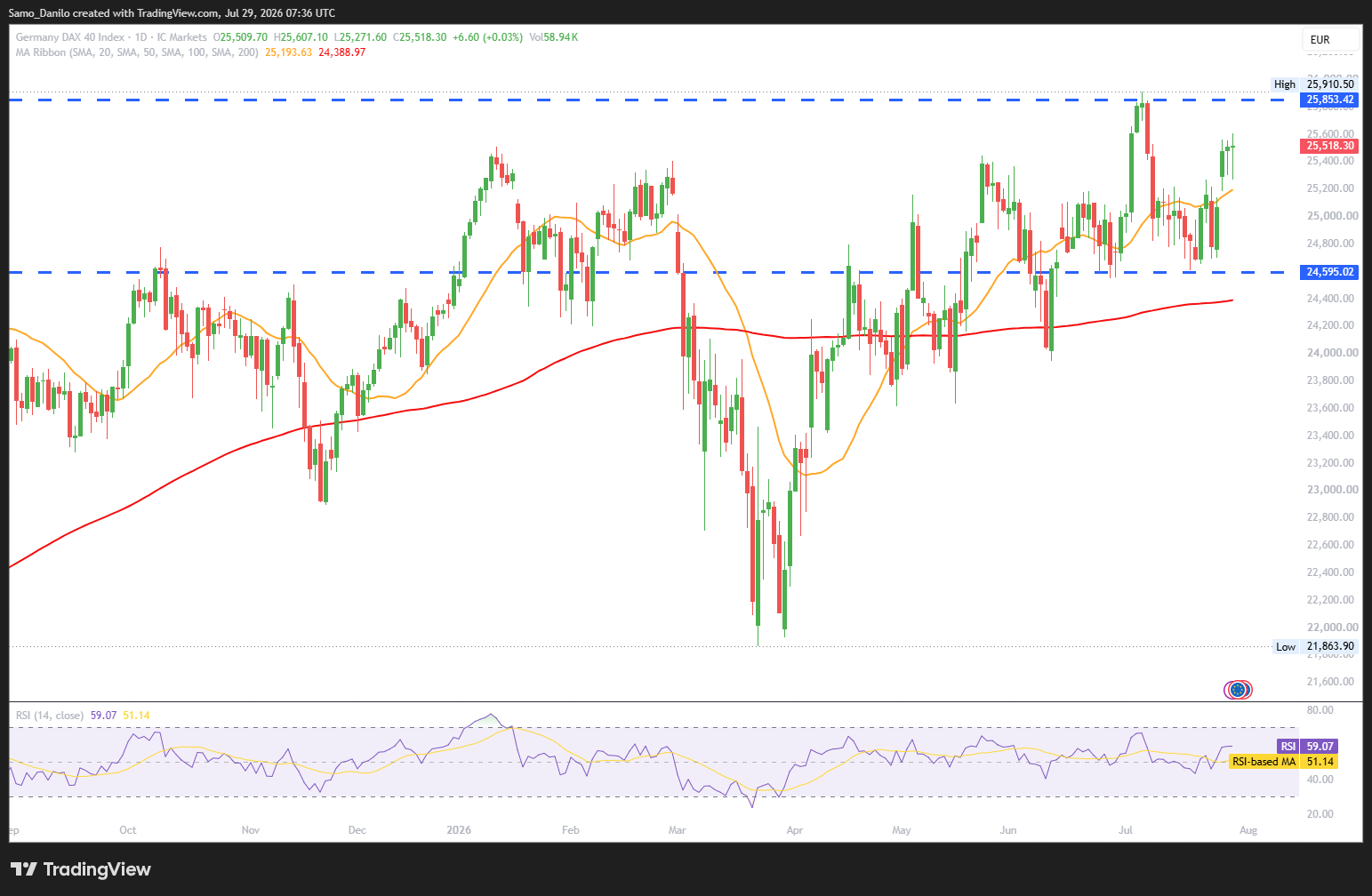Open the EUR currency selector
This screenshot has height=896, width=1372.
coord(1332,40)
